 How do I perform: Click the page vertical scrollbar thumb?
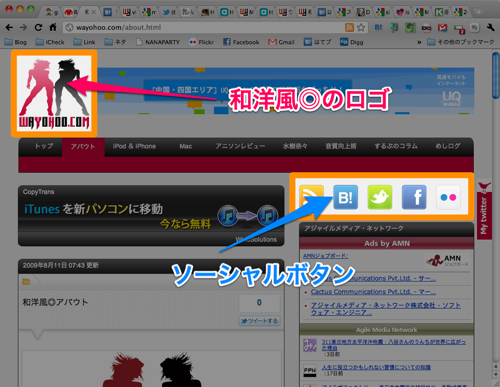click(x=495, y=75)
